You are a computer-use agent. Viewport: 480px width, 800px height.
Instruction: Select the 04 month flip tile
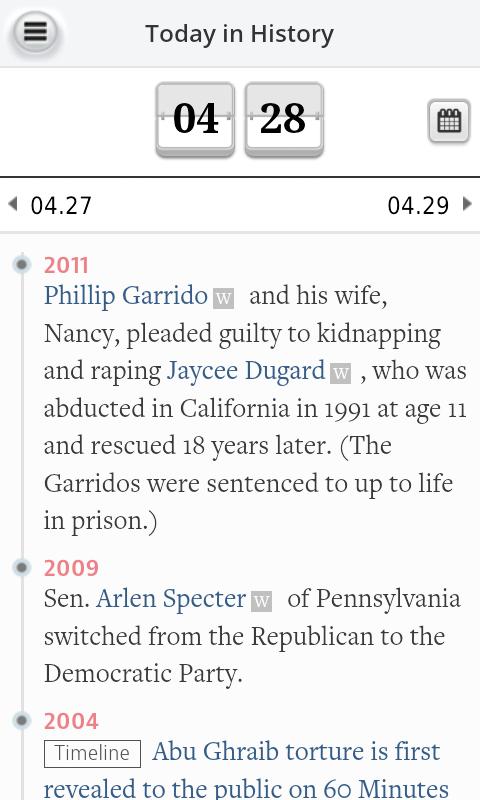(195, 119)
